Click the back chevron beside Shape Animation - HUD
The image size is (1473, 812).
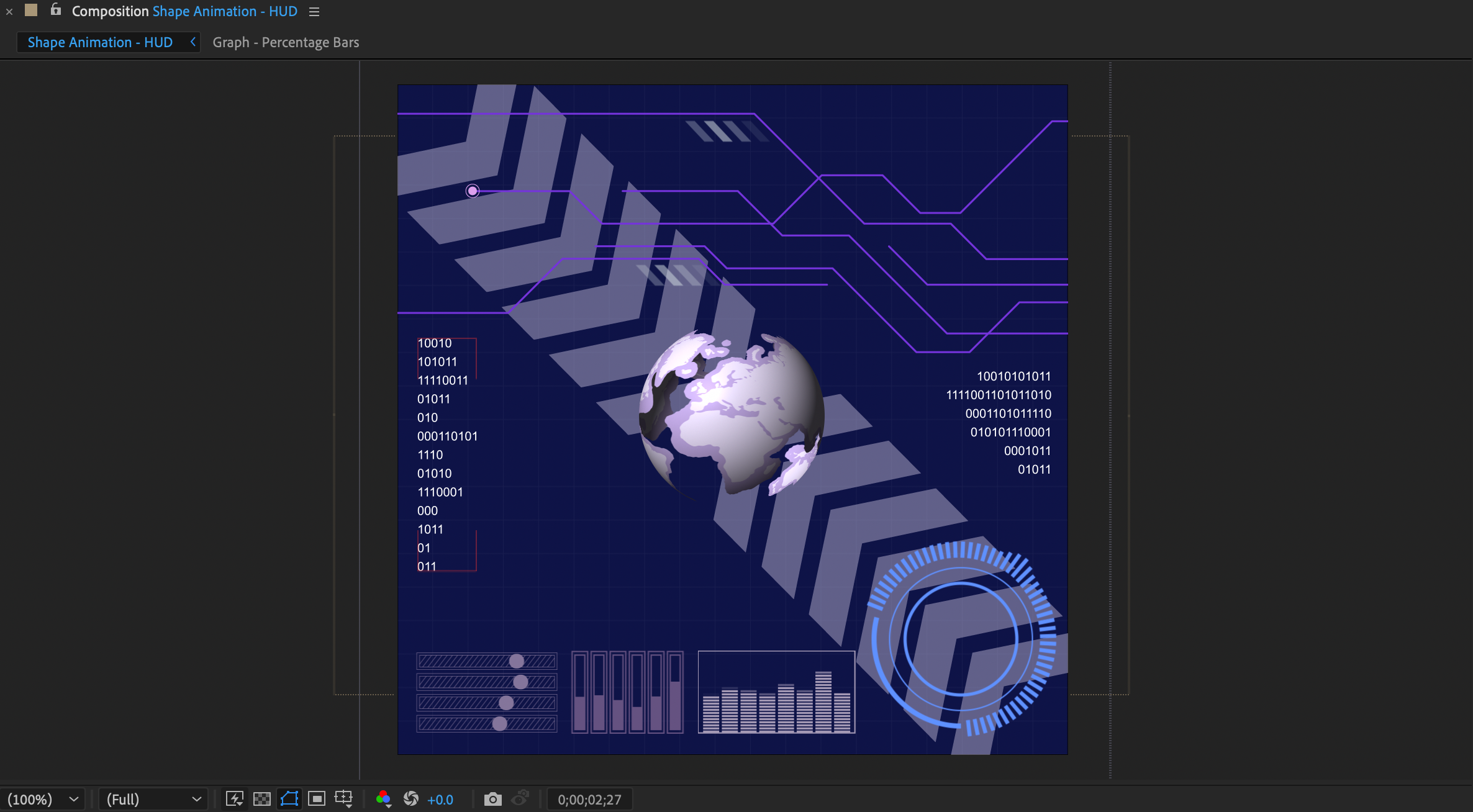point(193,42)
